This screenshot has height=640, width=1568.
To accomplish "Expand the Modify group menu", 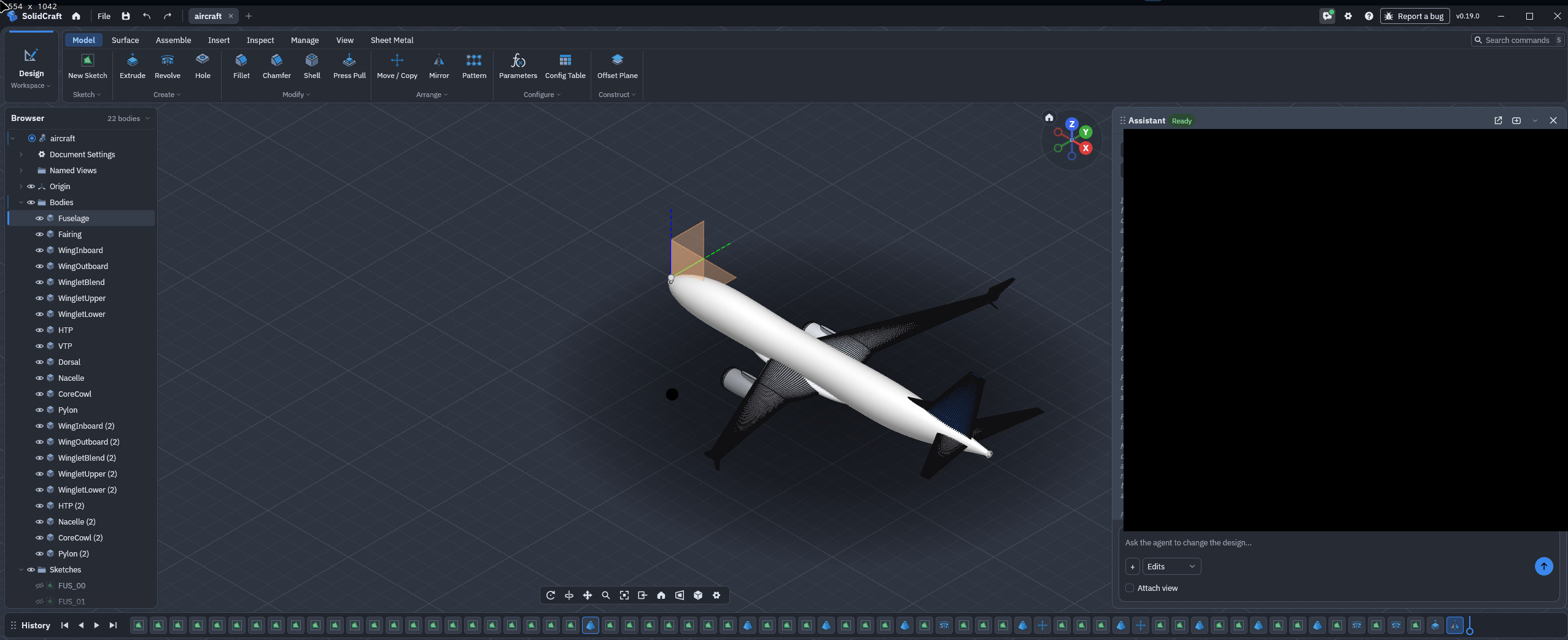I will tap(296, 95).
